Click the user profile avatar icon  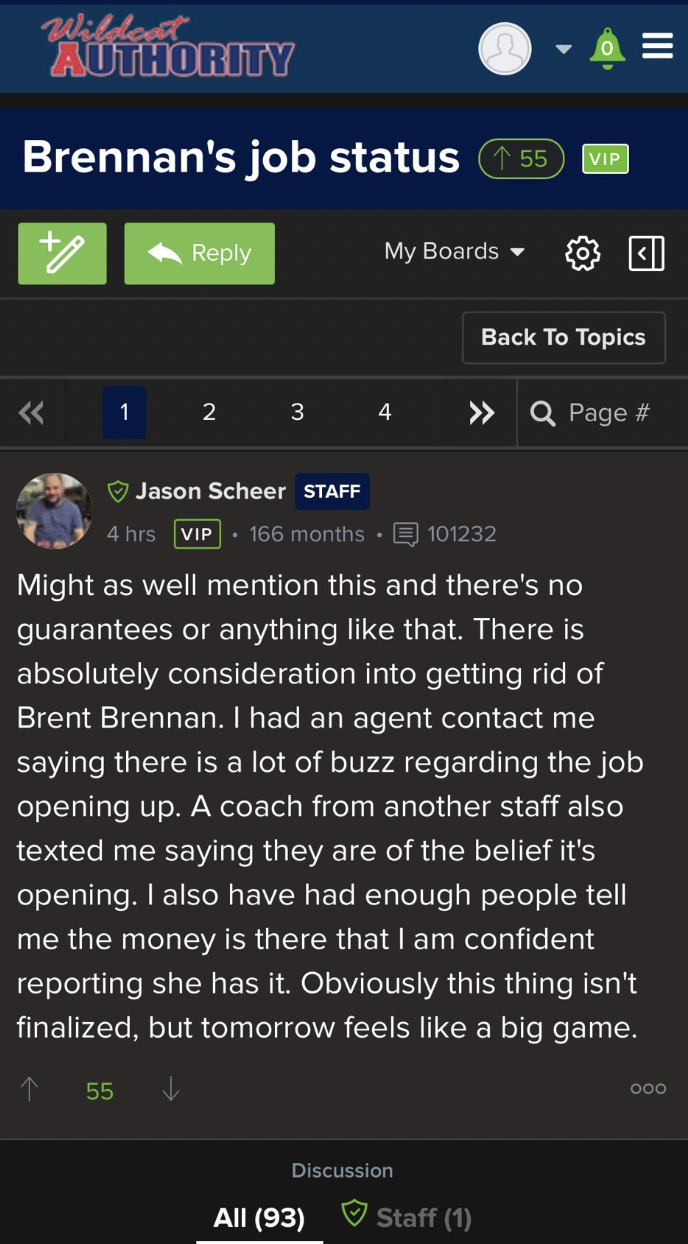505,48
